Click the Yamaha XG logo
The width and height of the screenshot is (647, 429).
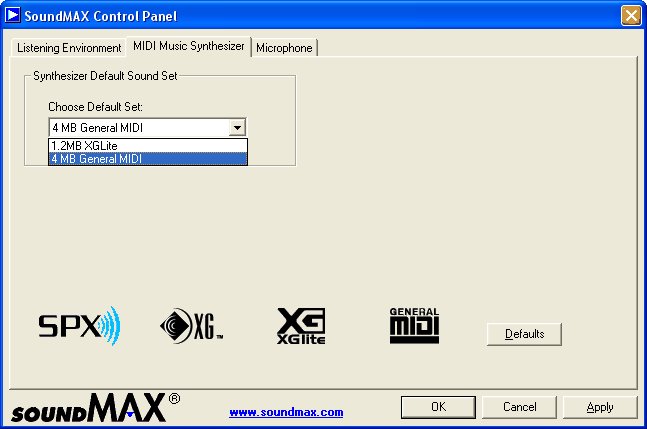coord(191,326)
